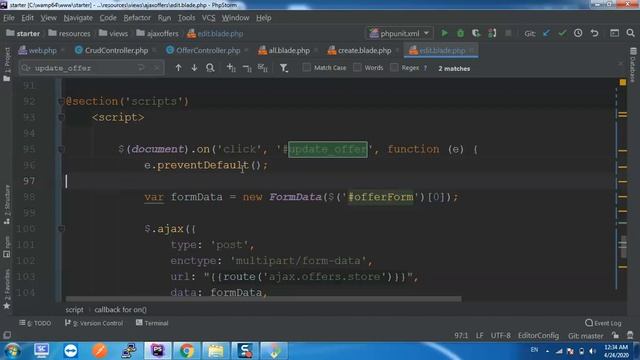Go to previous search occurrence
This screenshot has width=640, height=360.
pos(178,68)
